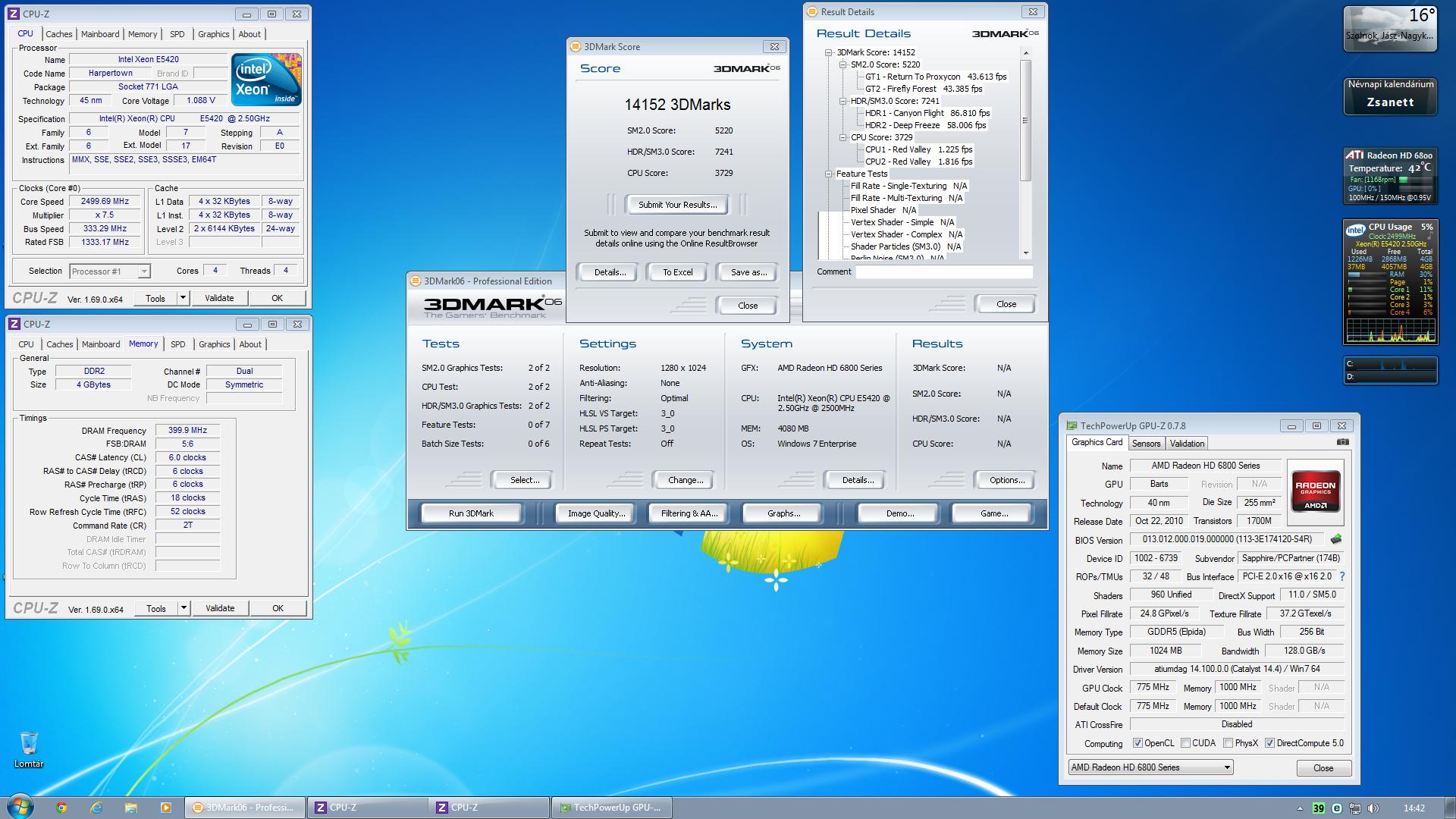Switch to Validation tab in GPU-Z
1456x819 pixels.
(1187, 444)
